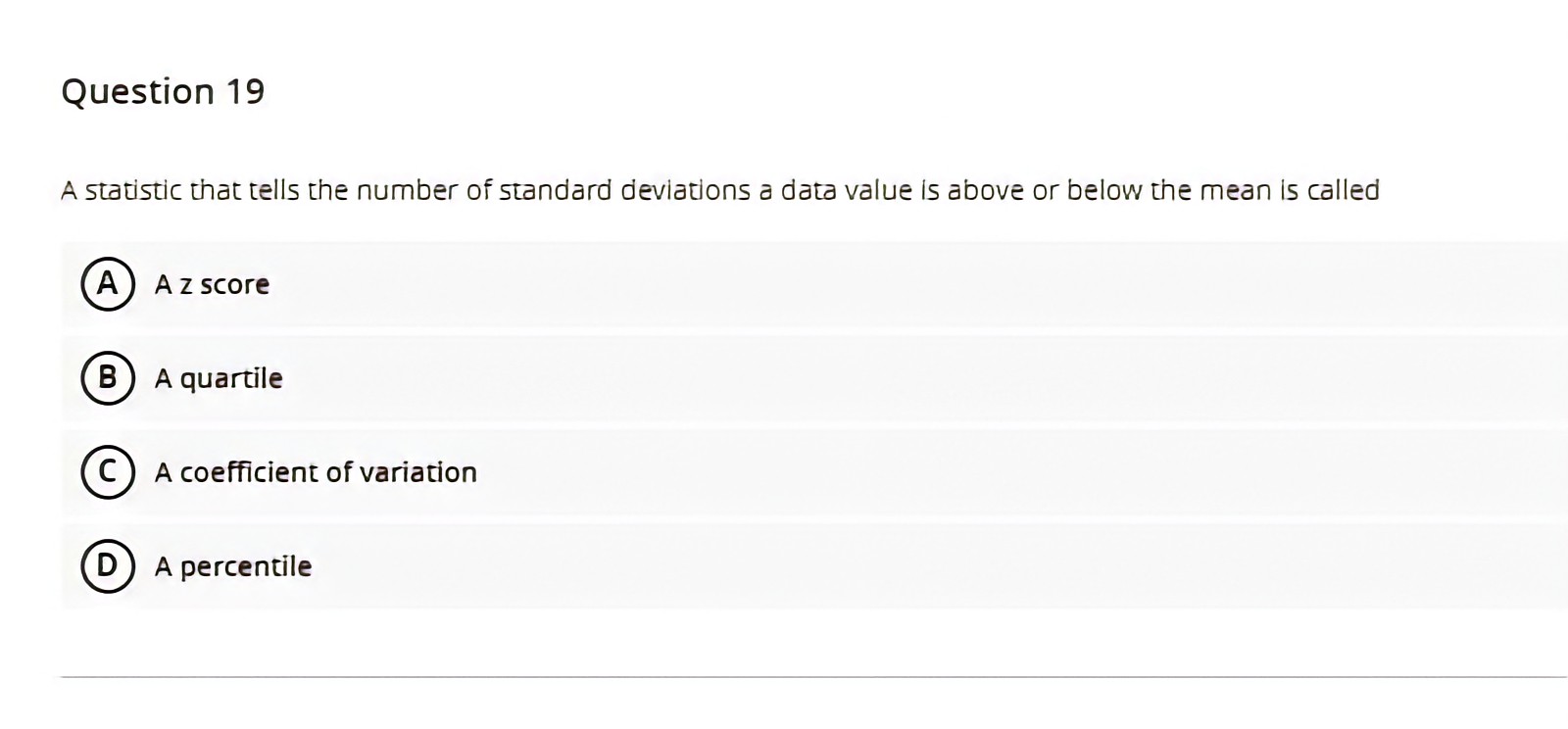The height and width of the screenshot is (729, 1568).
Task: Choose the answer 'A quartile'
Action: tap(219, 378)
